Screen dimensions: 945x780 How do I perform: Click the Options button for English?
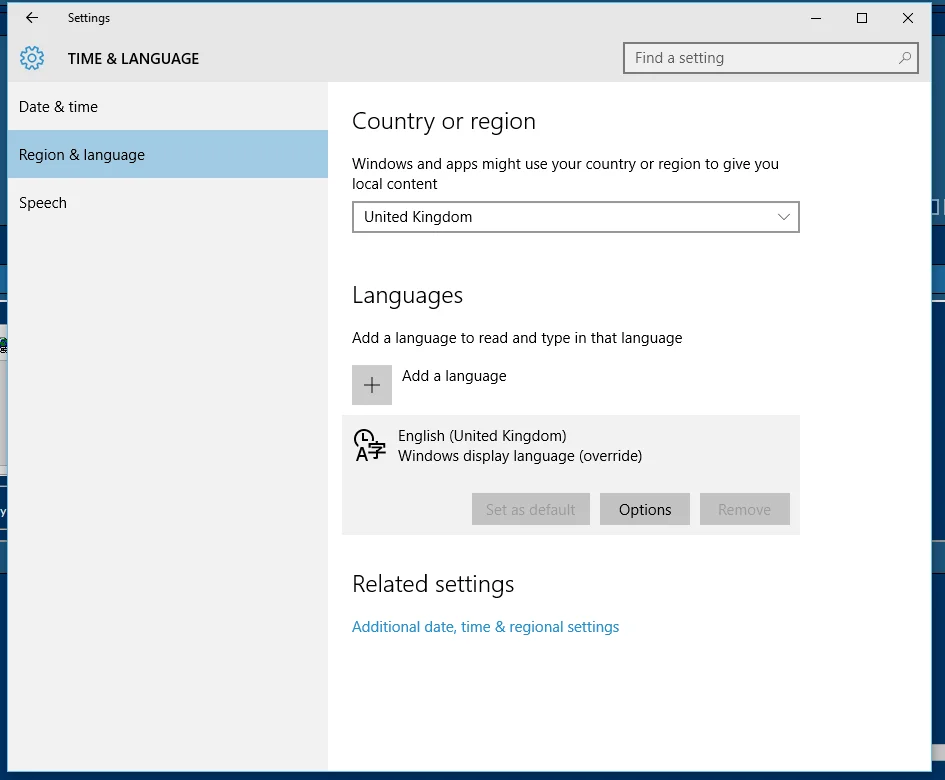coord(645,509)
